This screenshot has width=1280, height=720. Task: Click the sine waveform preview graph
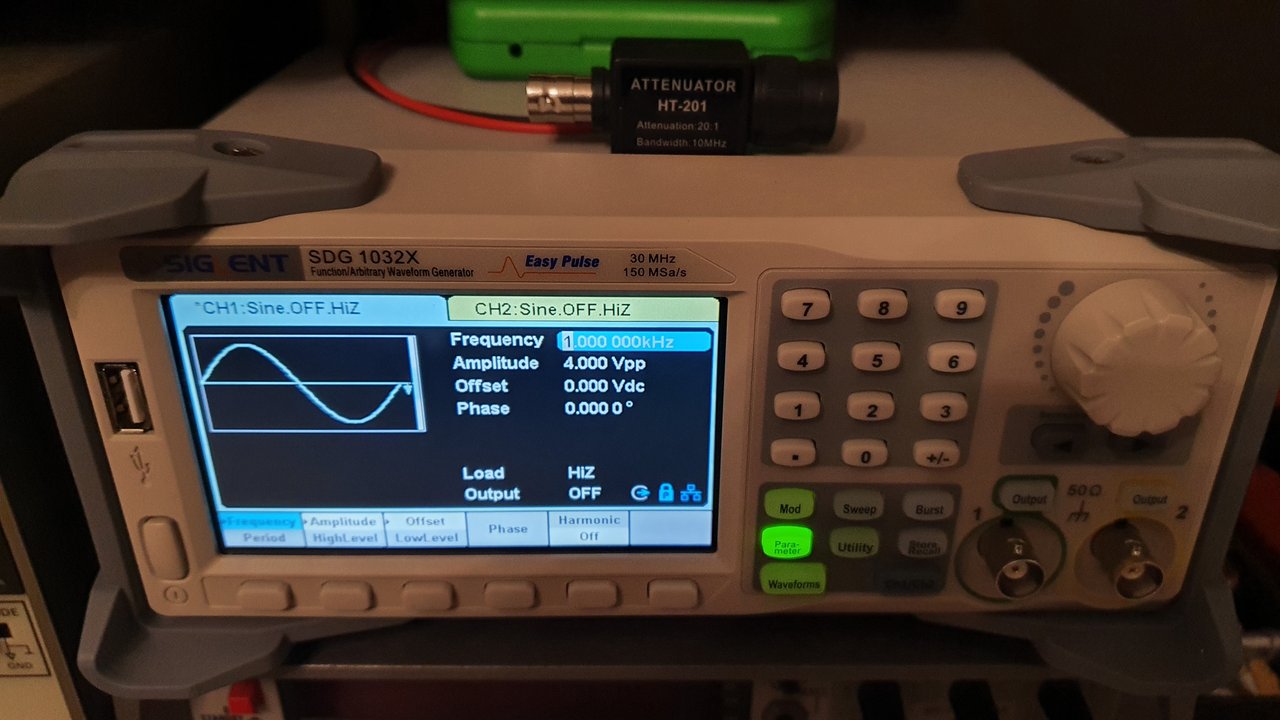308,384
